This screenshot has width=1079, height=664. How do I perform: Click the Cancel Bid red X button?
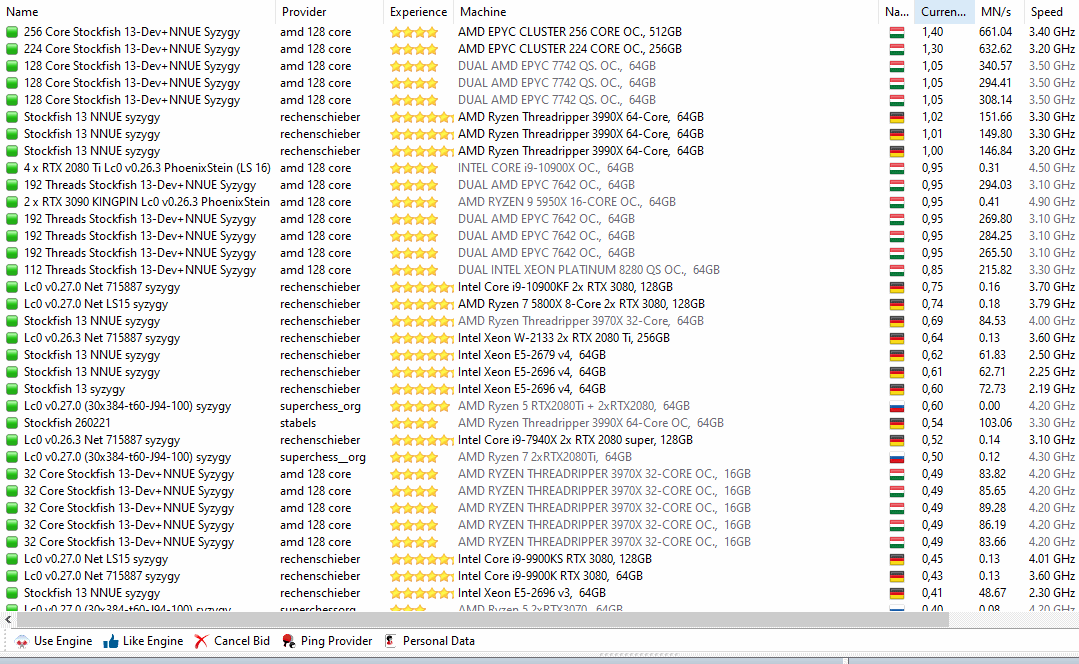(x=232, y=641)
